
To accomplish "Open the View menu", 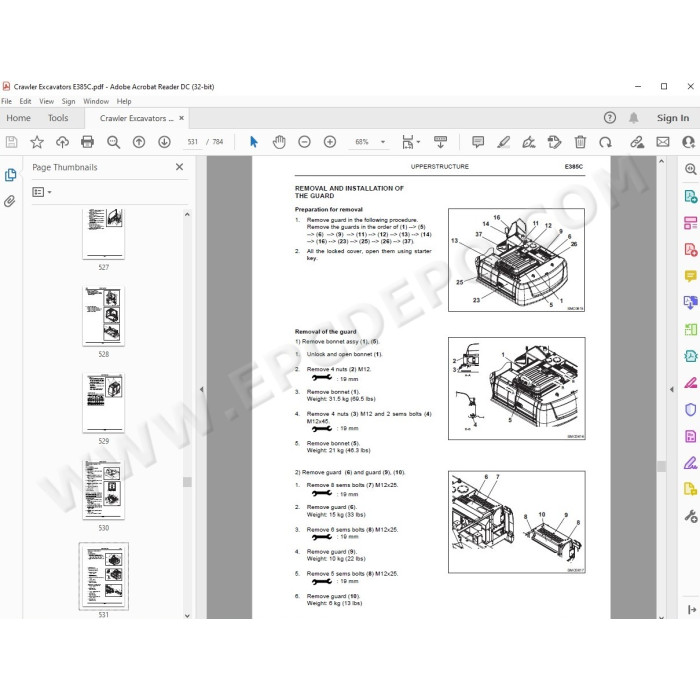I will coord(46,101).
